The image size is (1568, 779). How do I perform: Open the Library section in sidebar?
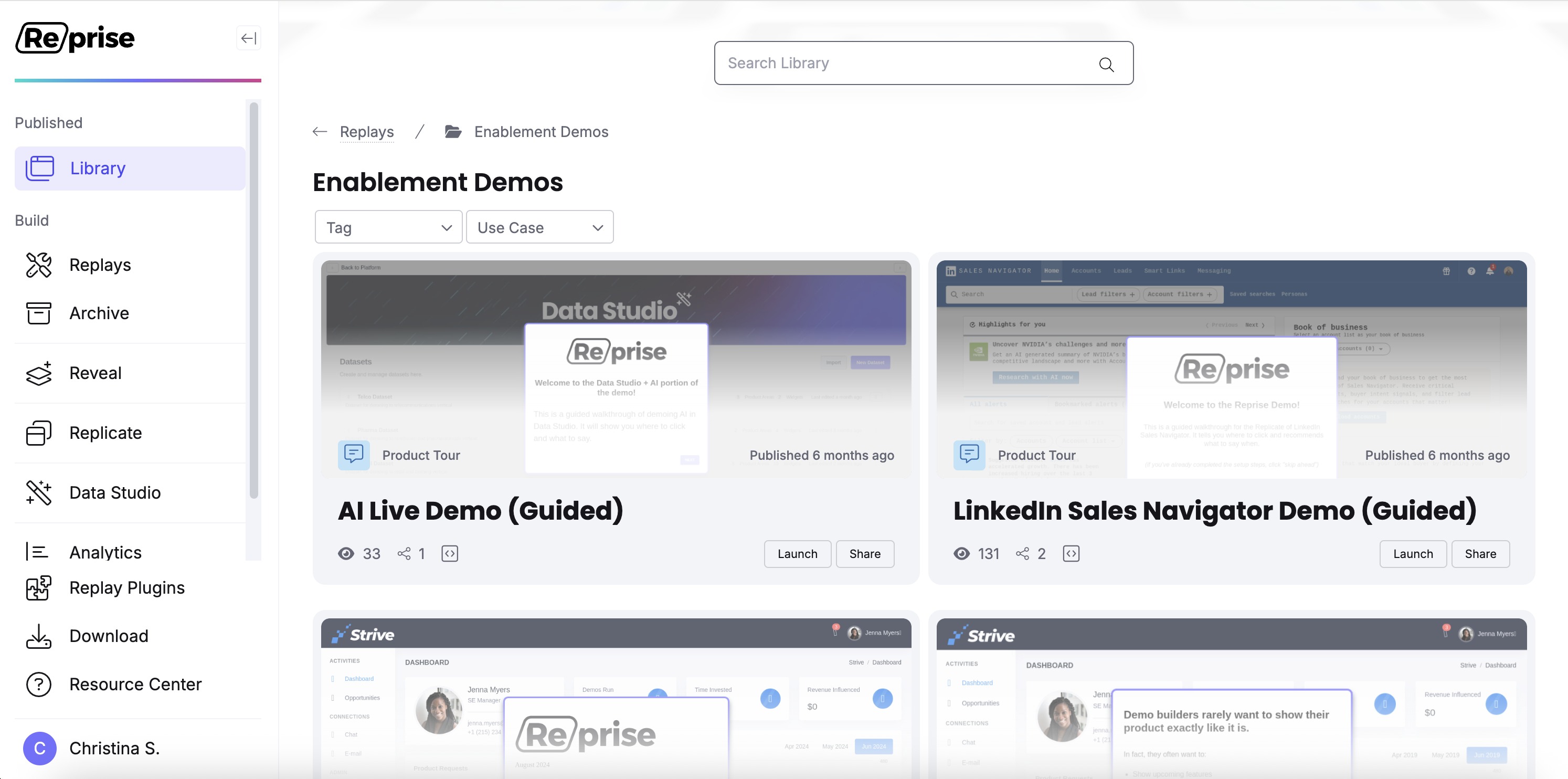(x=130, y=168)
